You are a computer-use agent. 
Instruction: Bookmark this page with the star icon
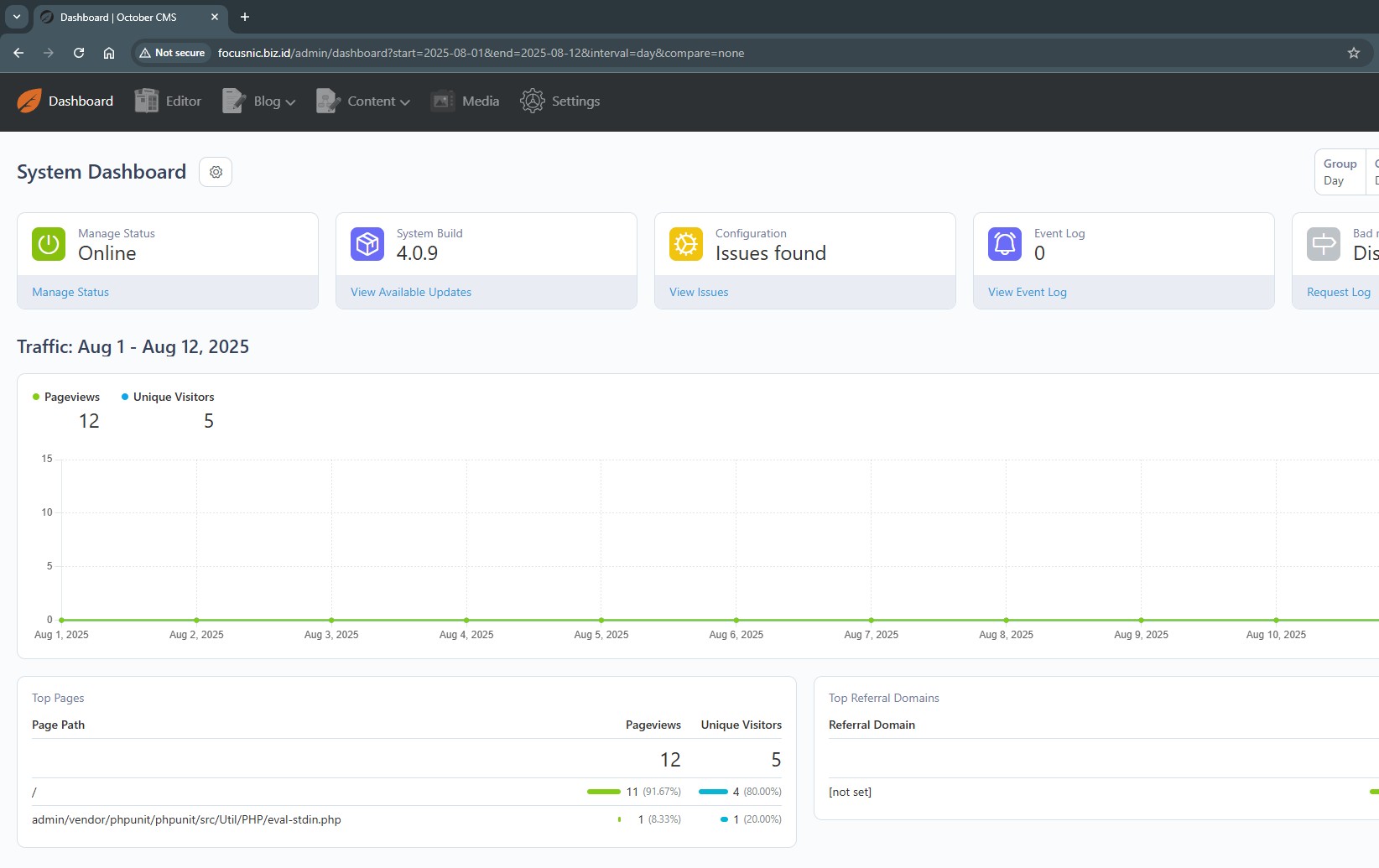[x=1353, y=53]
